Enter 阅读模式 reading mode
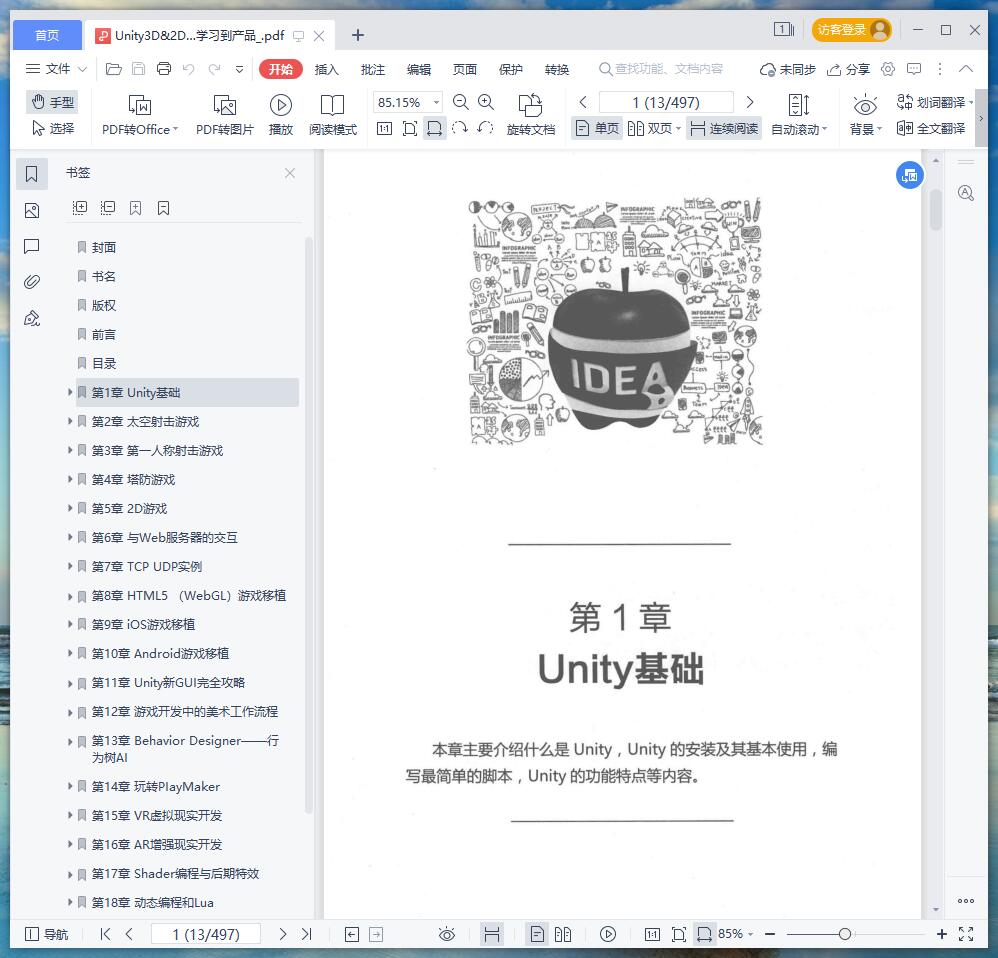 [333, 115]
